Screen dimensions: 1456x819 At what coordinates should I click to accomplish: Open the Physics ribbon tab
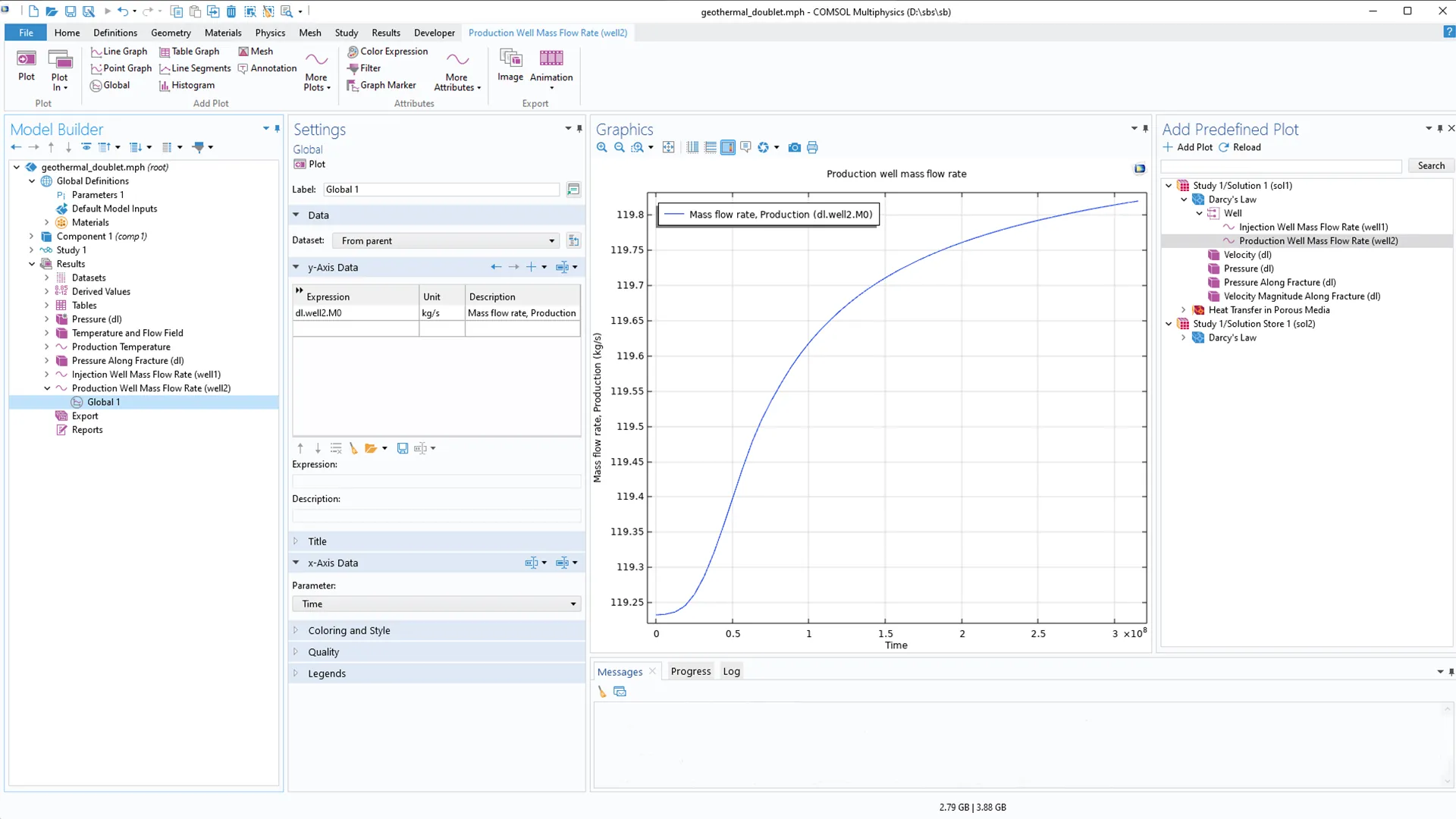point(270,33)
